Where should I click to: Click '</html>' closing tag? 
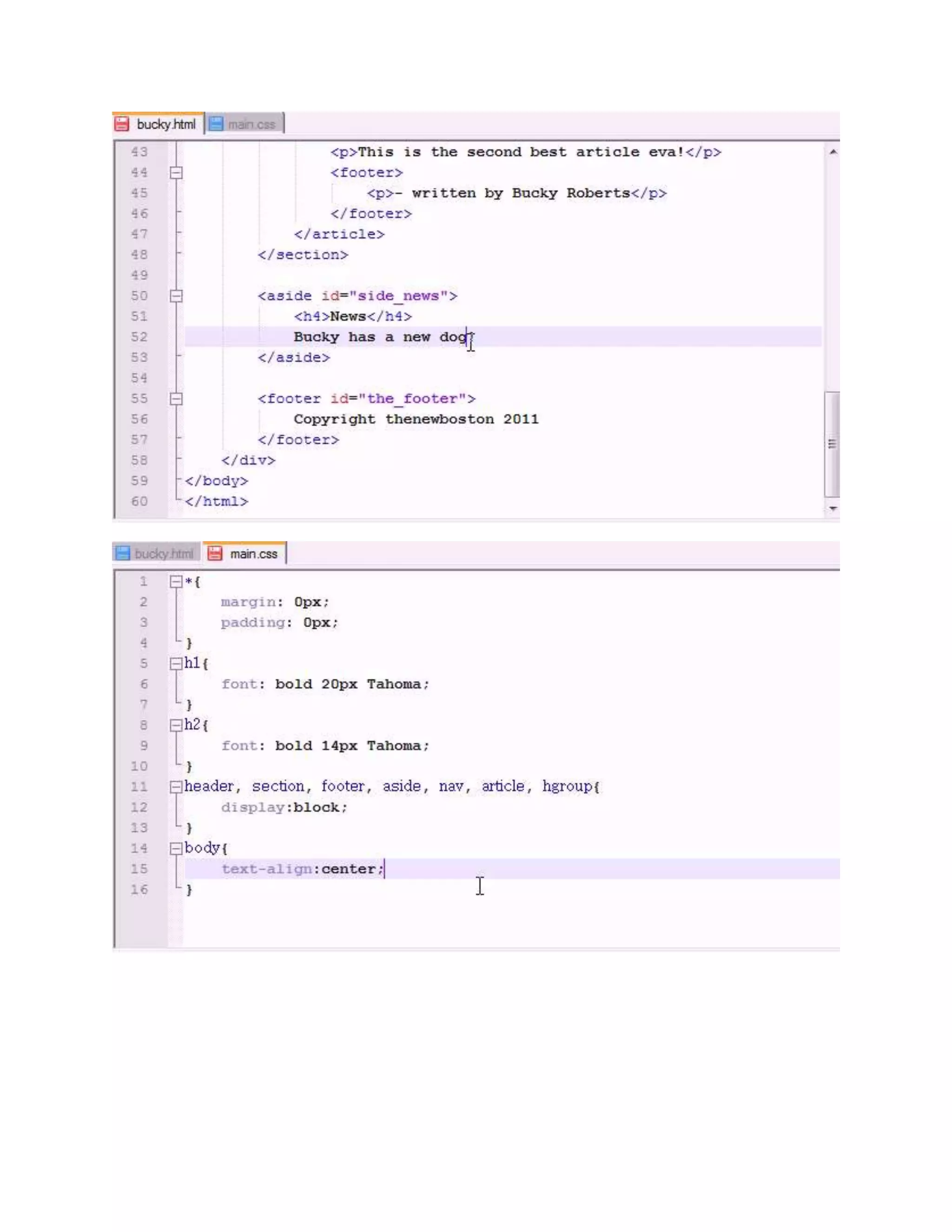point(217,502)
